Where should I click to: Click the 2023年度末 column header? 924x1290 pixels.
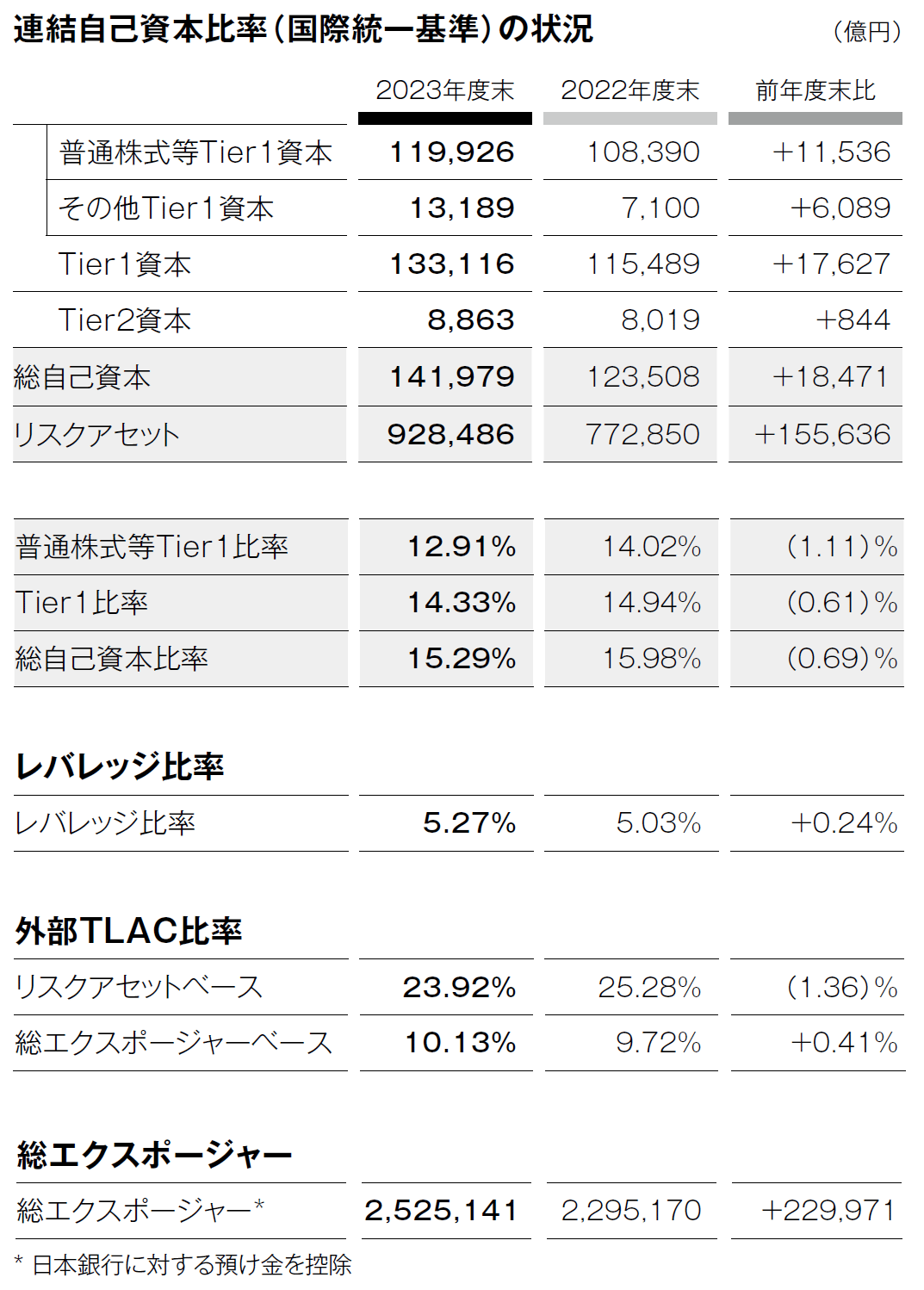445,90
